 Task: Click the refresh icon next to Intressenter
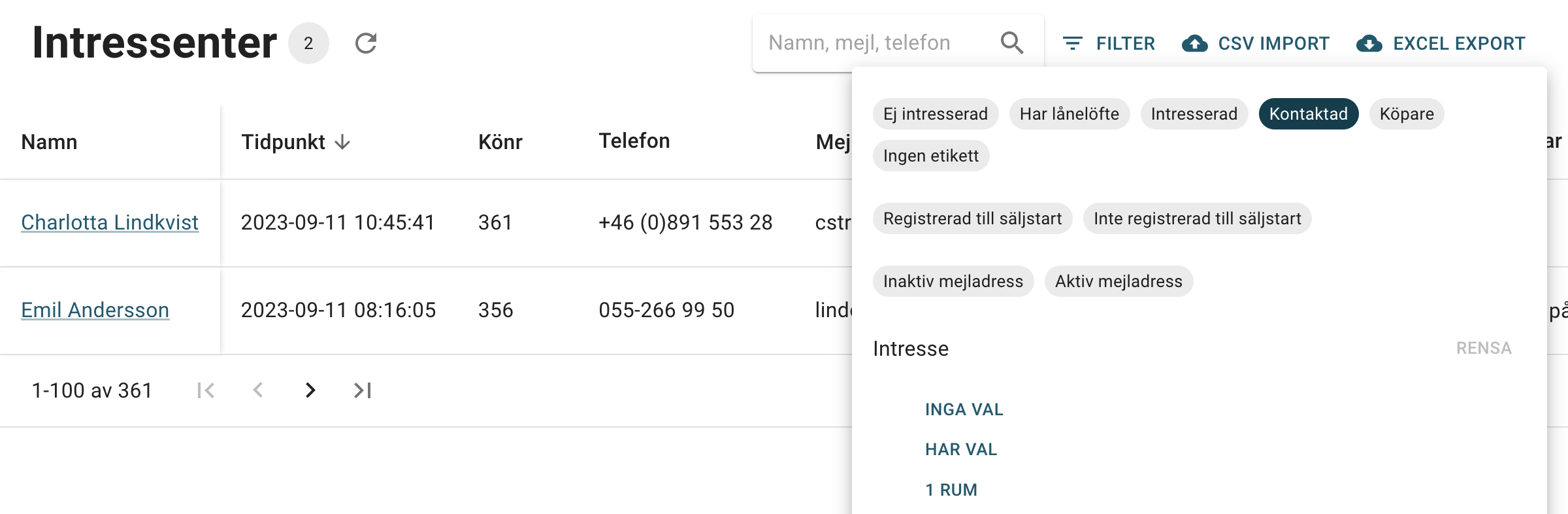point(365,43)
